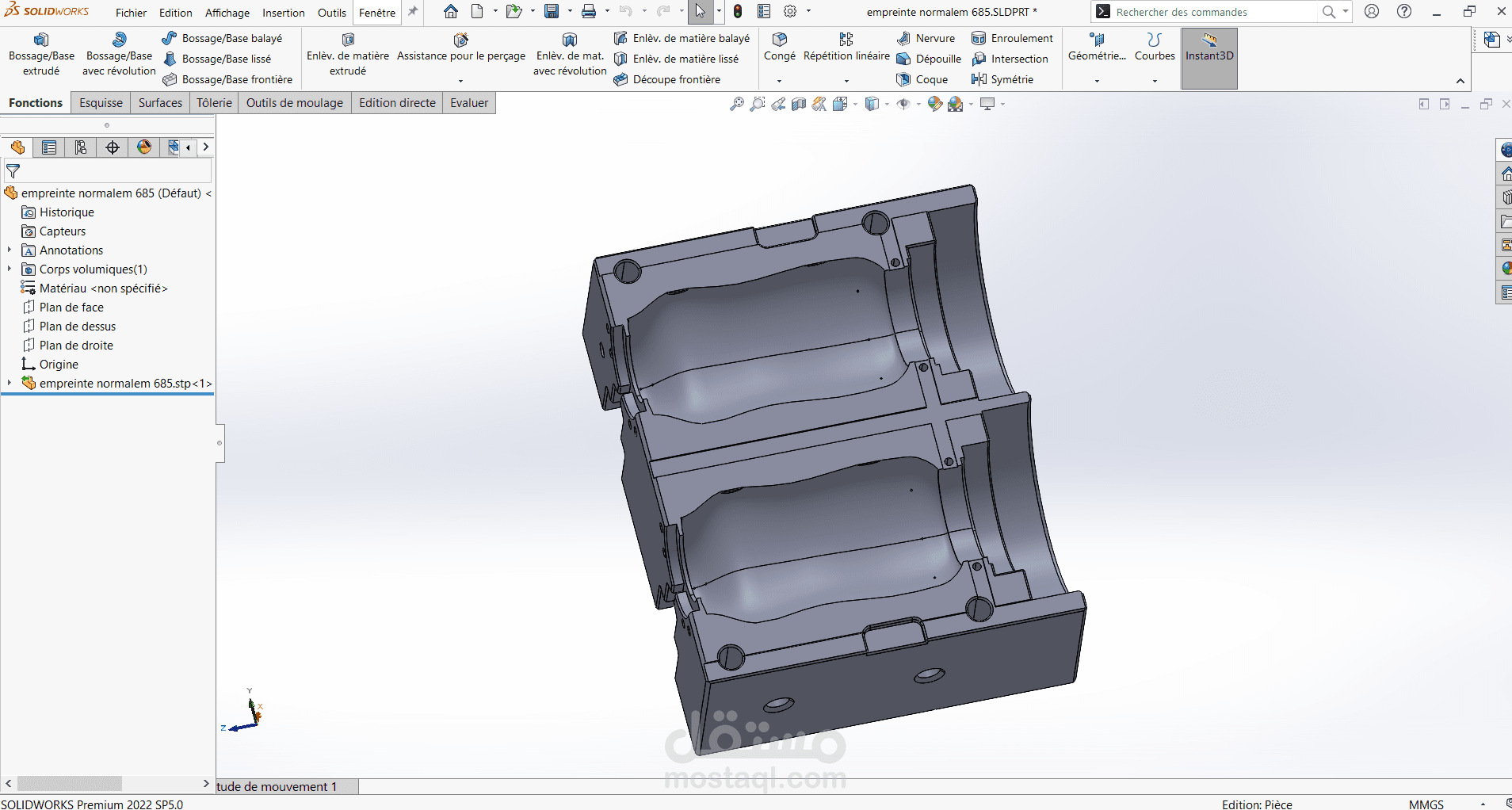Select Enlèv. de mat. avec révolution

tap(570, 55)
